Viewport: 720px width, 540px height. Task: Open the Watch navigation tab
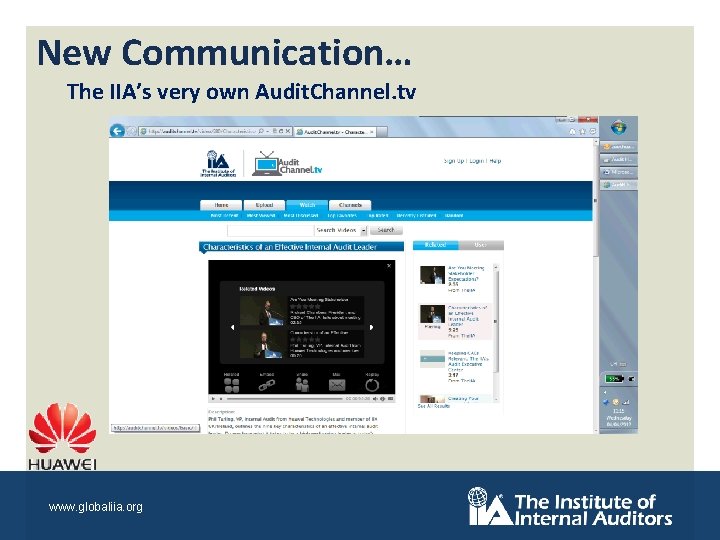coord(307,205)
